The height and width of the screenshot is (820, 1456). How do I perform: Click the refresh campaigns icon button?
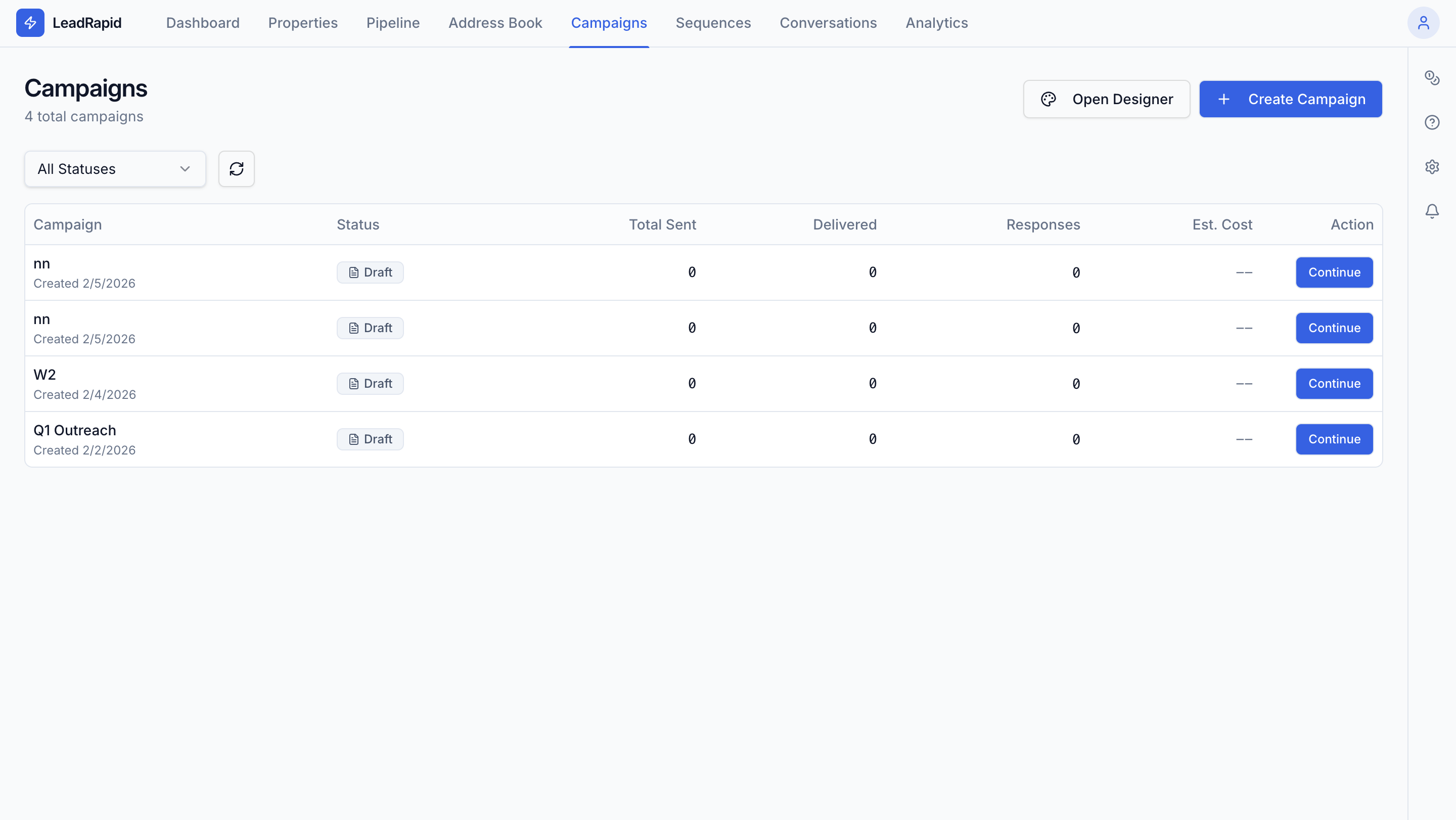pyautogui.click(x=236, y=168)
